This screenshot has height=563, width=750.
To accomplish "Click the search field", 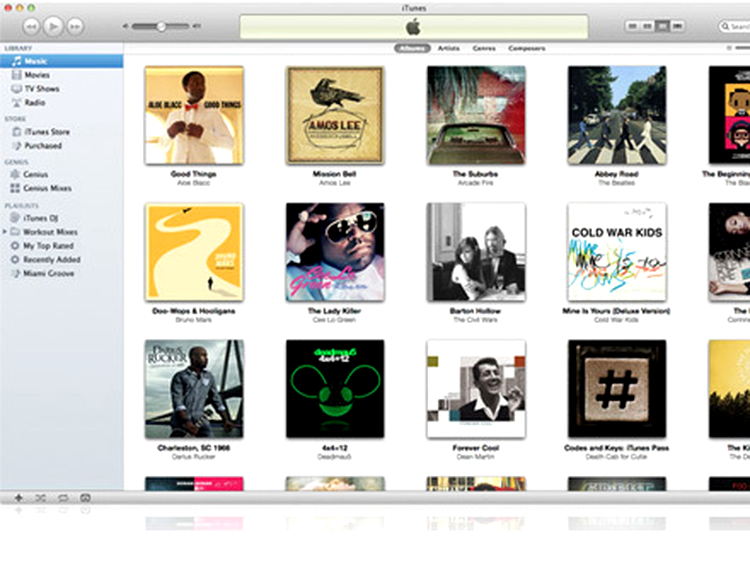I will point(735,26).
